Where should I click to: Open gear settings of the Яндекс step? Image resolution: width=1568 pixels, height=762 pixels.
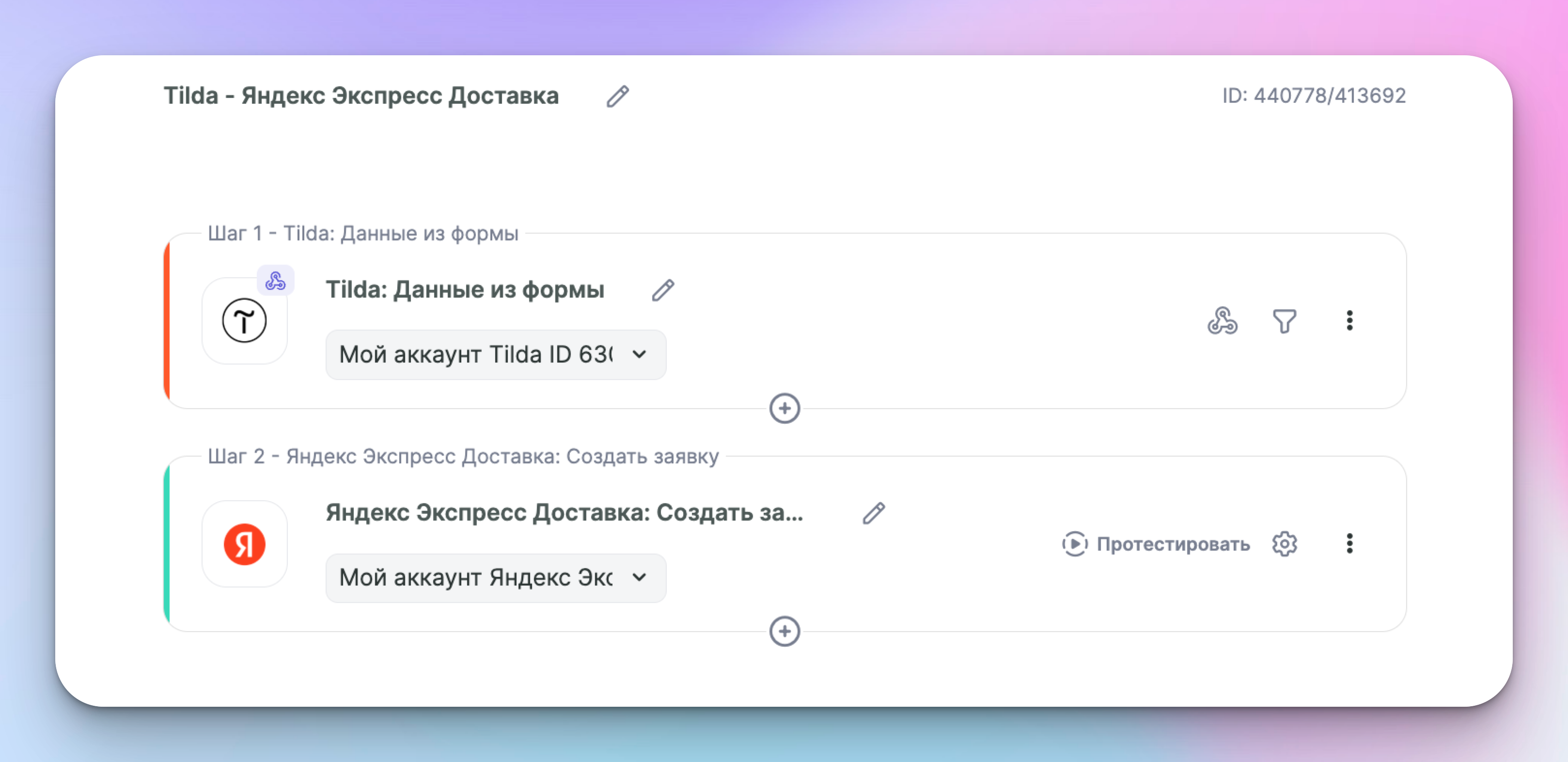coord(1285,544)
